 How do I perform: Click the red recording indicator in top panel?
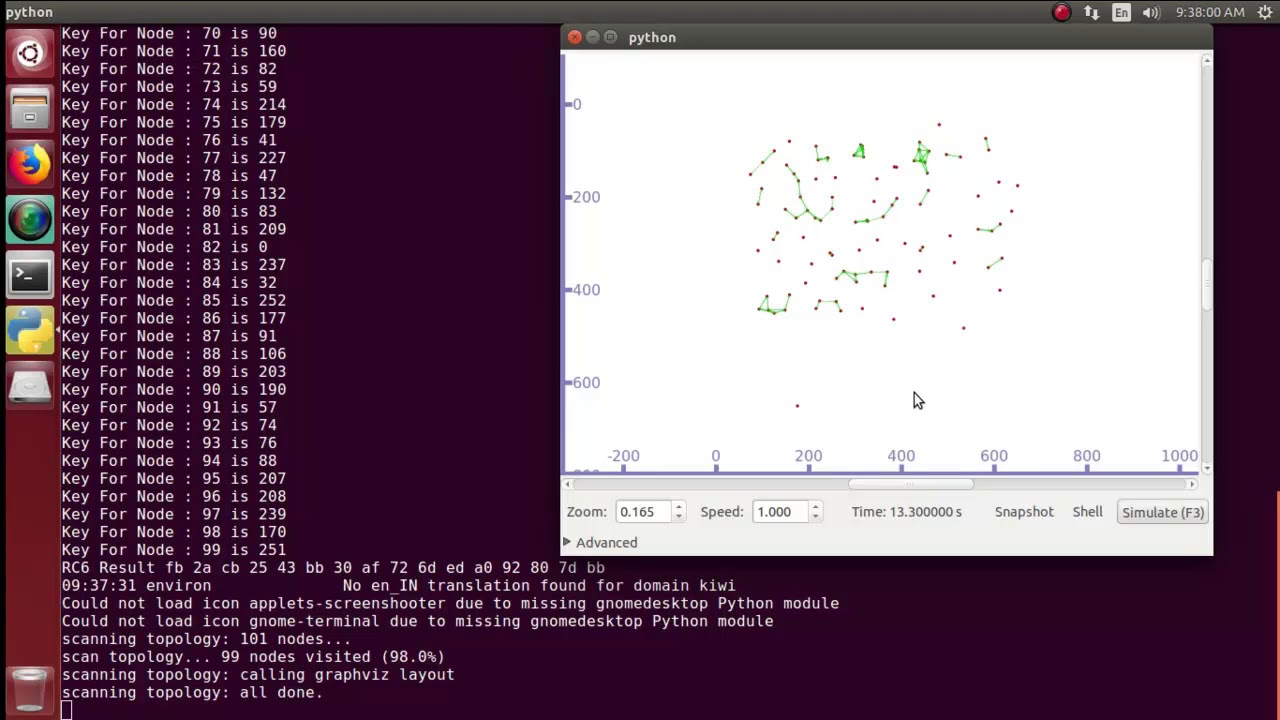coord(1062,12)
